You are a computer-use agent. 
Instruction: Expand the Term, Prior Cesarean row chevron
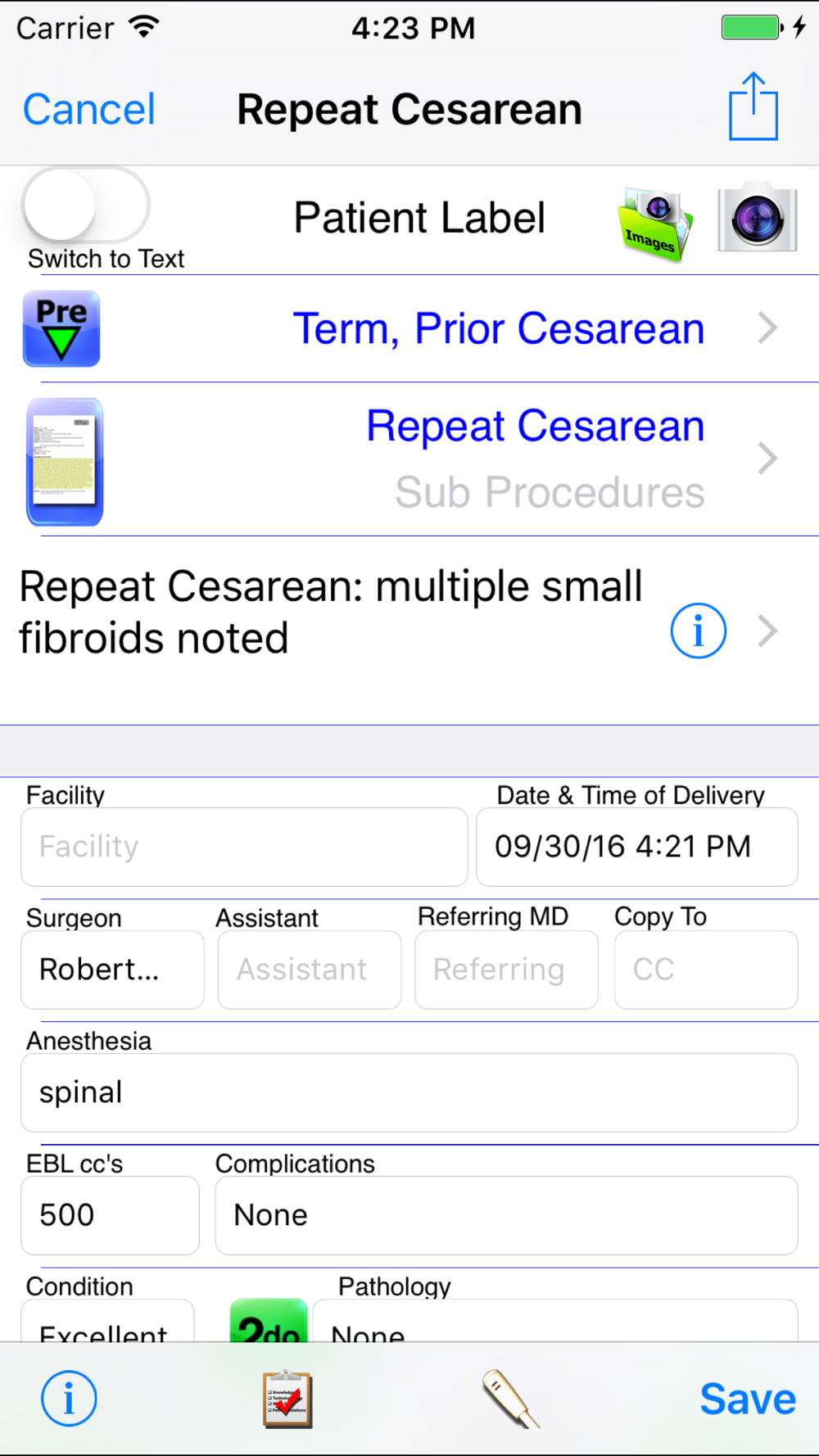coord(767,328)
